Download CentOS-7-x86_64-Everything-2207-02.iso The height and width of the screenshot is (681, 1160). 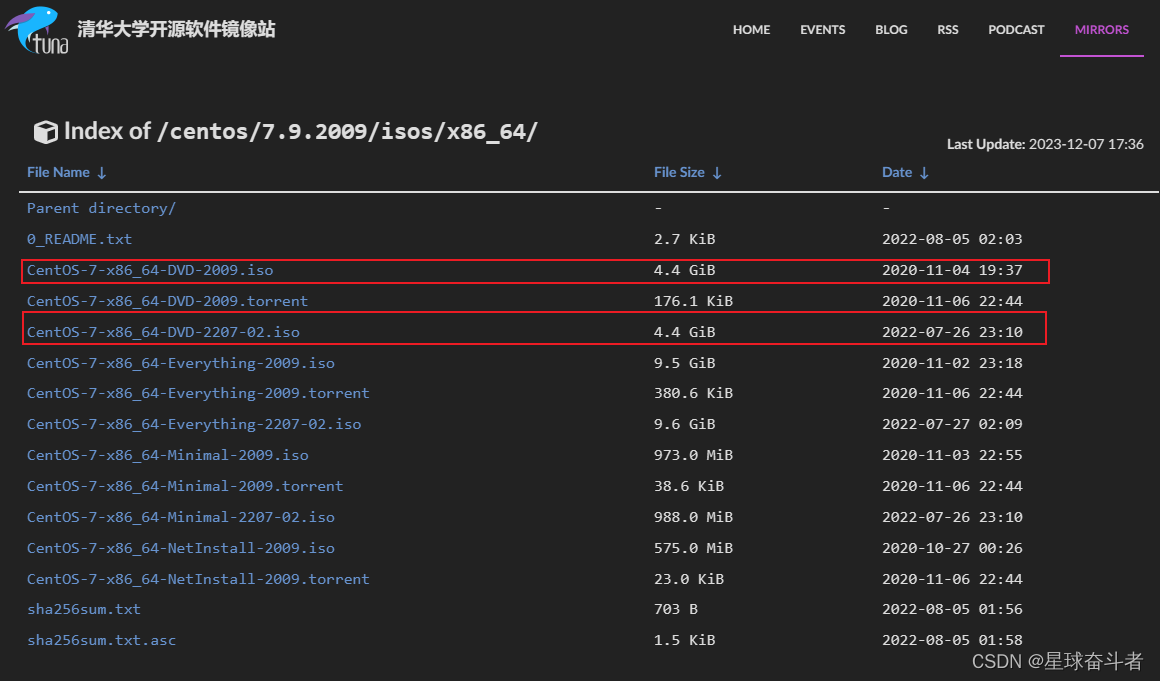tap(195, 424)
